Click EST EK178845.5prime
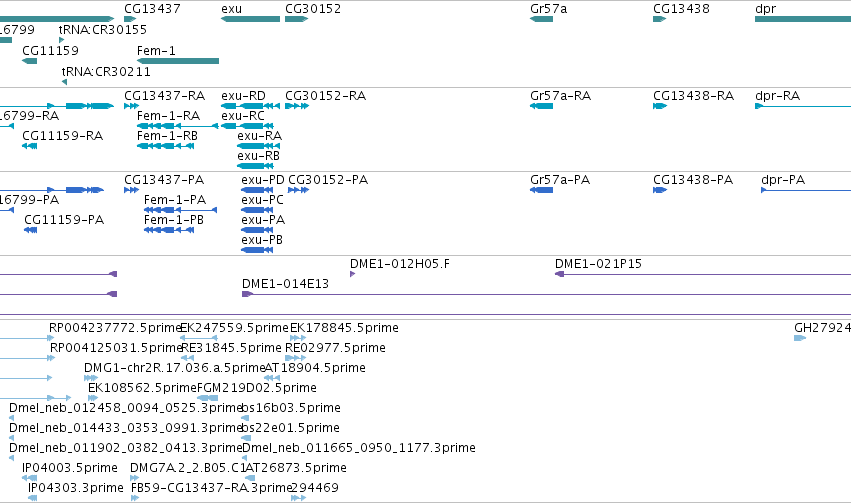851x503 pixels. pyautogui.click(x=344, y=328)
